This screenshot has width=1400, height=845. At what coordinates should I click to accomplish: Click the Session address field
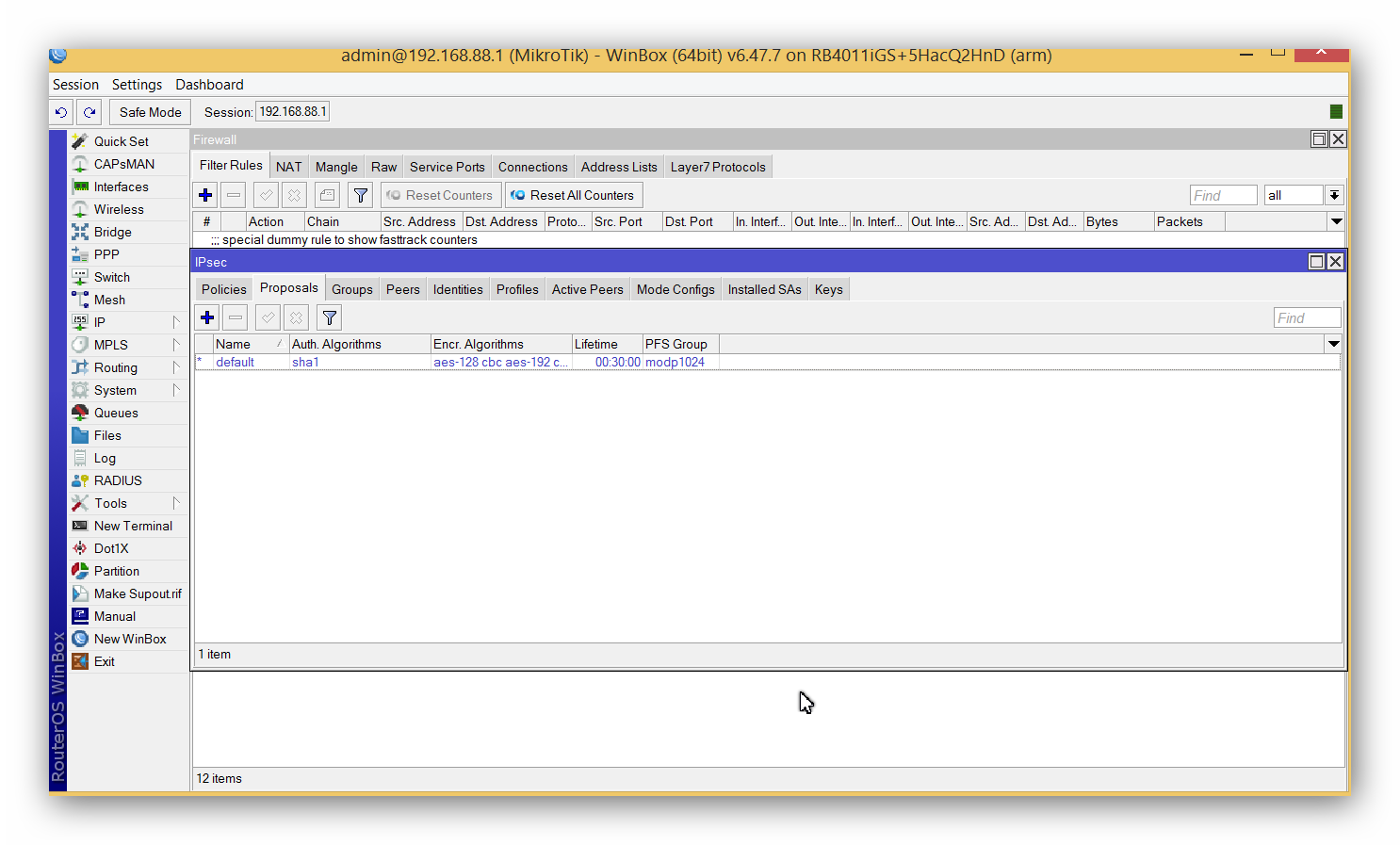292,112
